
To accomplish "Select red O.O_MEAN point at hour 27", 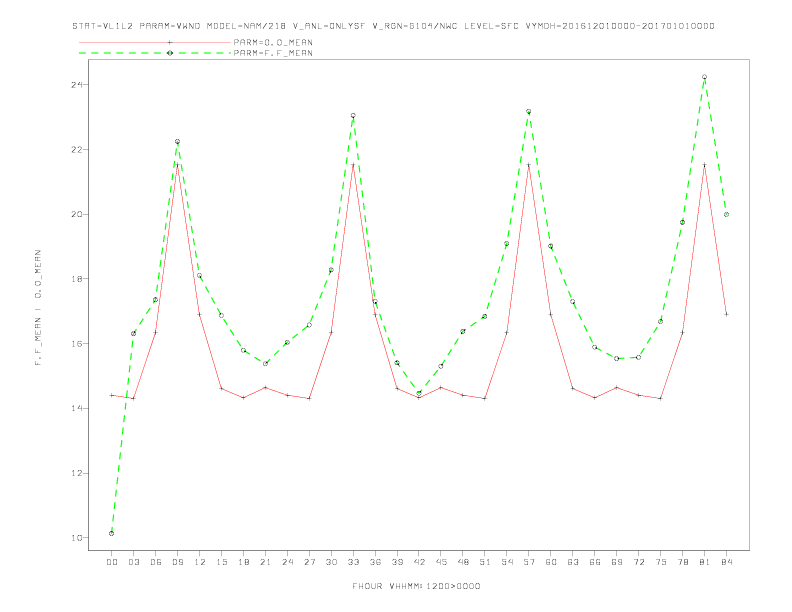I will click(x=309, y=398).
